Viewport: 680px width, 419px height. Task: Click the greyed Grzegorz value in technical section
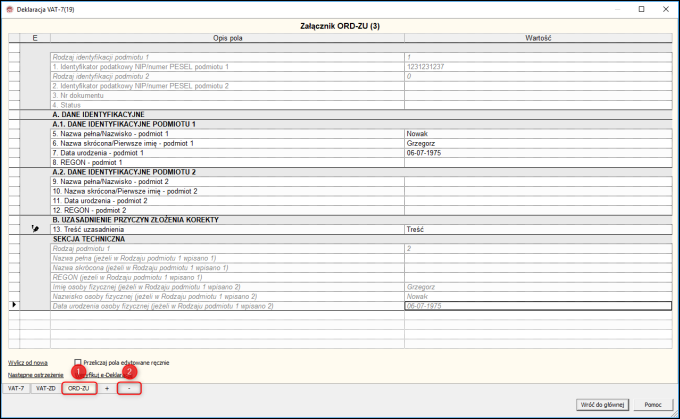[538, 287]
